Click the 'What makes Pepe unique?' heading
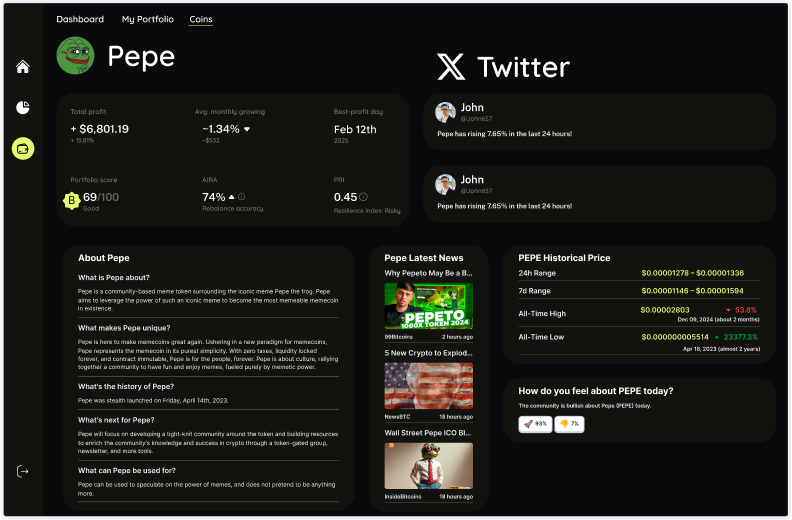Image resolution: width=792 pixels, height=520 pixels. 124,328
